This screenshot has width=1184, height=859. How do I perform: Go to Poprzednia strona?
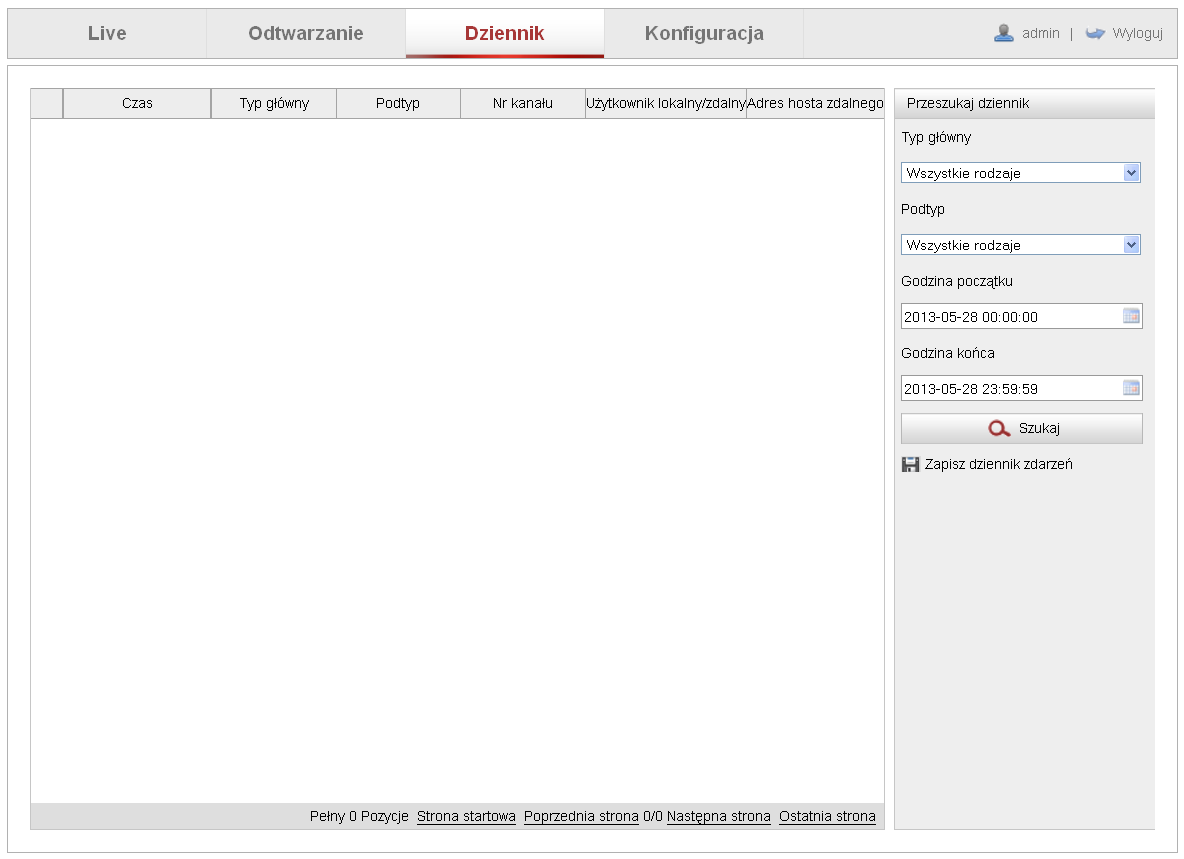click(x=581, y=816)
